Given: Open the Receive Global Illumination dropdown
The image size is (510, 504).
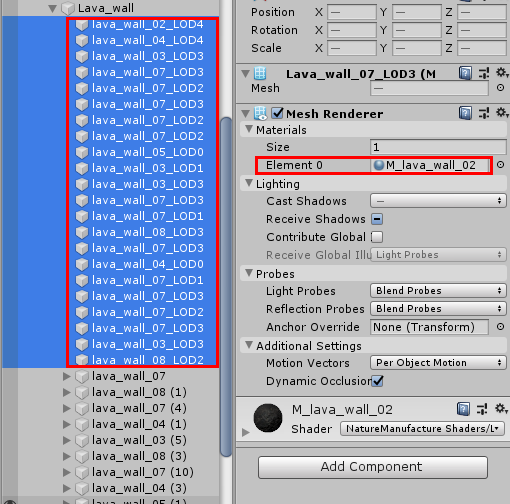Looking at the screenshot, I should [438, 255].
